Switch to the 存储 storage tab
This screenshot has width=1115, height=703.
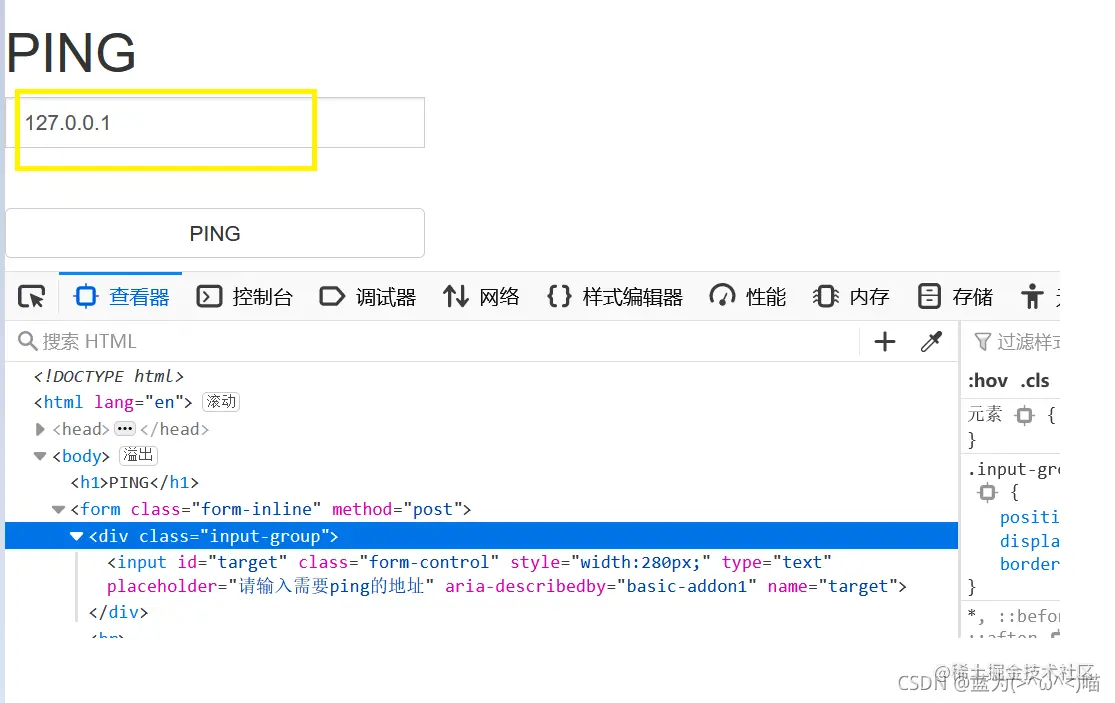click(954, 296)
